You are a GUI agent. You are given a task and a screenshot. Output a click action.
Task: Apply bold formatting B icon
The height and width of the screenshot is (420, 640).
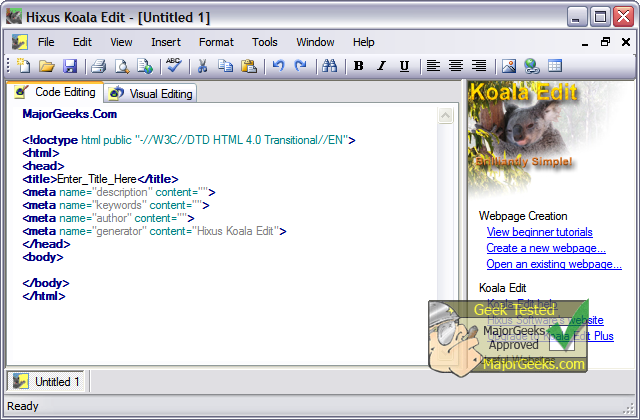click(358, 66)
